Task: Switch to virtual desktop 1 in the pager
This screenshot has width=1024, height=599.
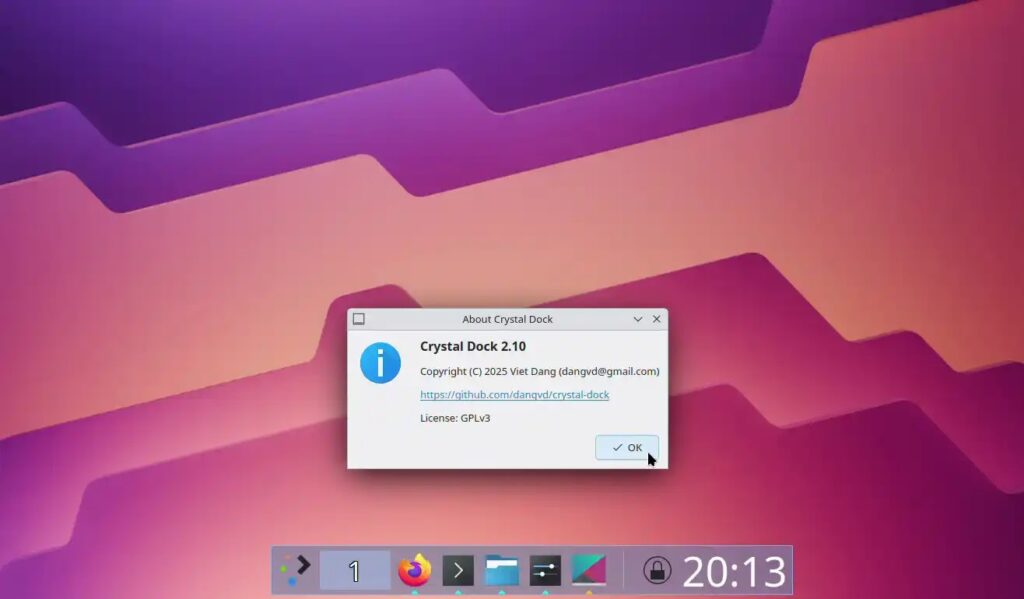Action: (x=353, y=571)
